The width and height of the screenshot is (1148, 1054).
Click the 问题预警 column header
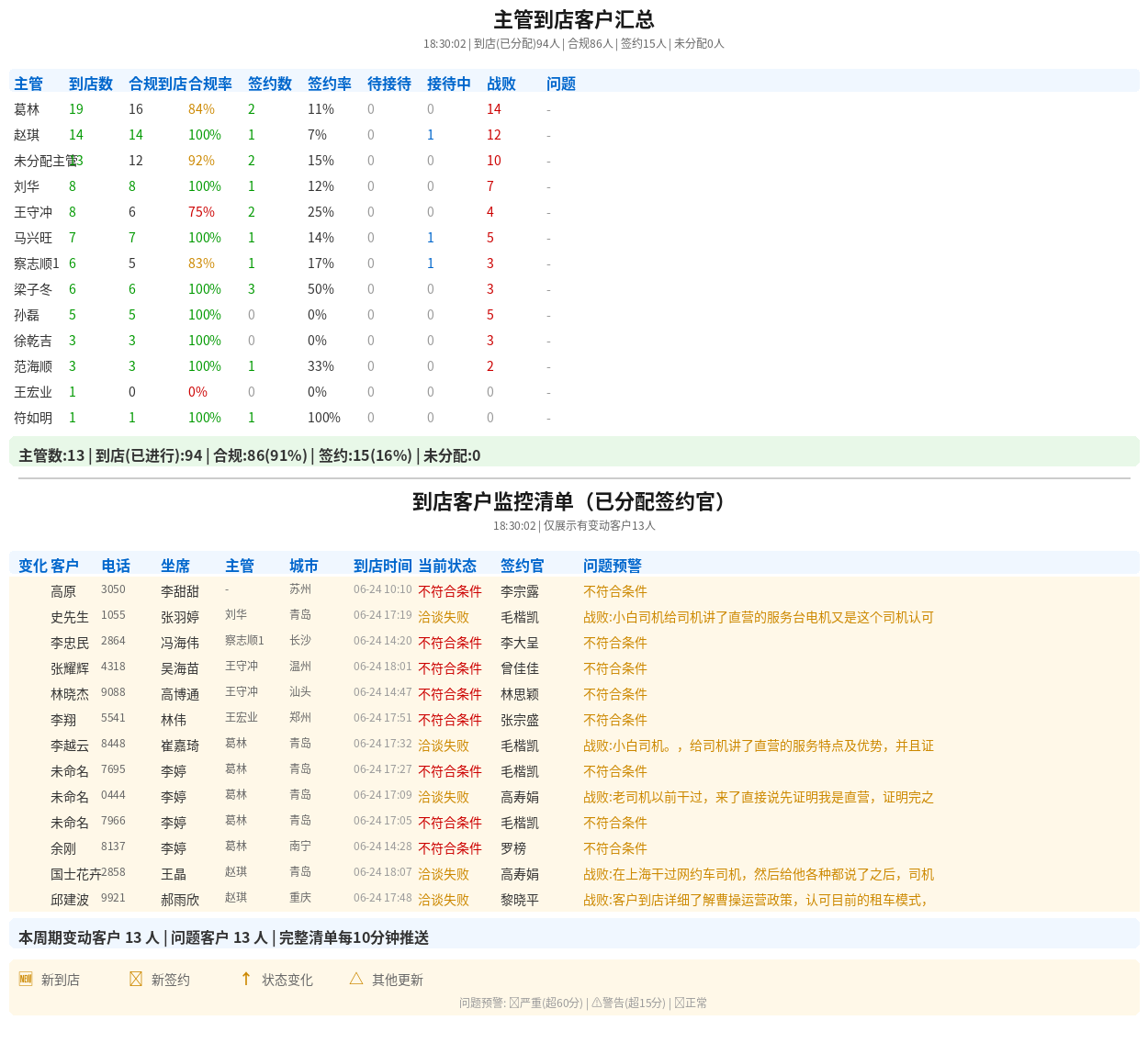pos(613,566)
